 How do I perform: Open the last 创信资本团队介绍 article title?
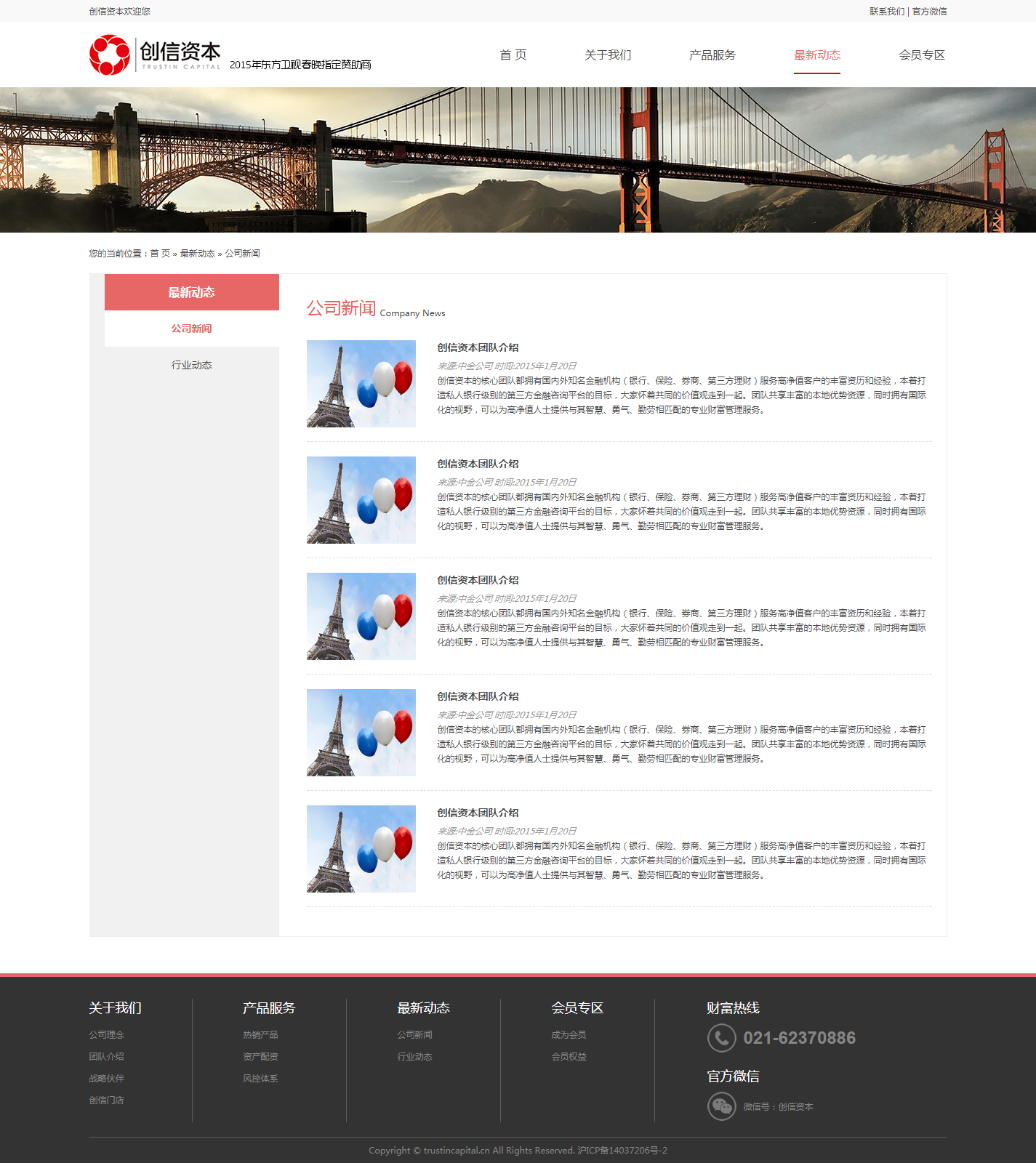(478, 813)
